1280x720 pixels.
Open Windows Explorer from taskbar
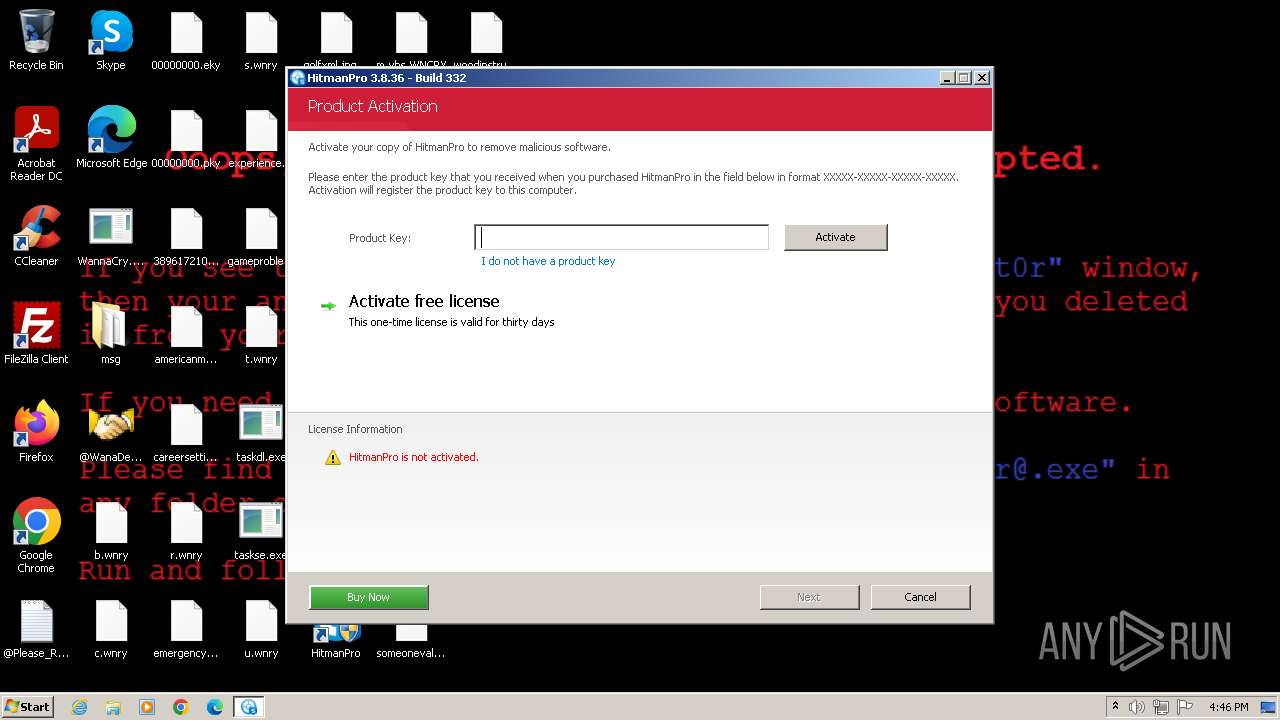[113, 707]
